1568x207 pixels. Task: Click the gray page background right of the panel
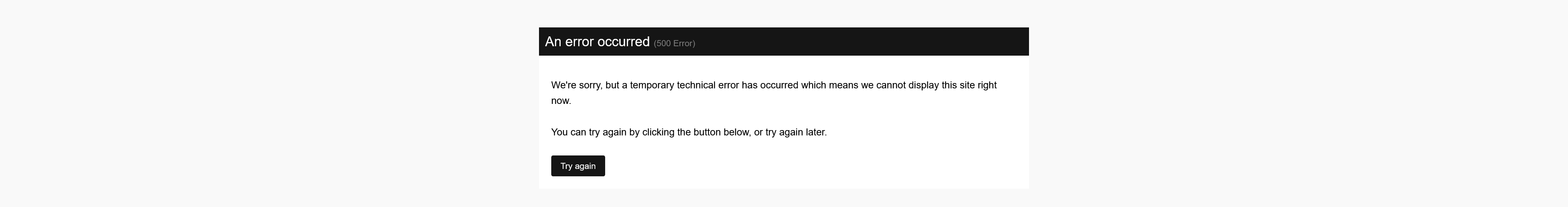pos(1296,104)
